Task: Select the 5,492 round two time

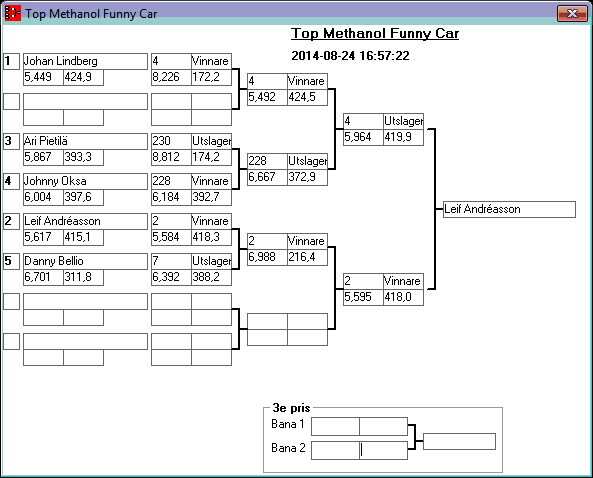Action: pos(267,97)
